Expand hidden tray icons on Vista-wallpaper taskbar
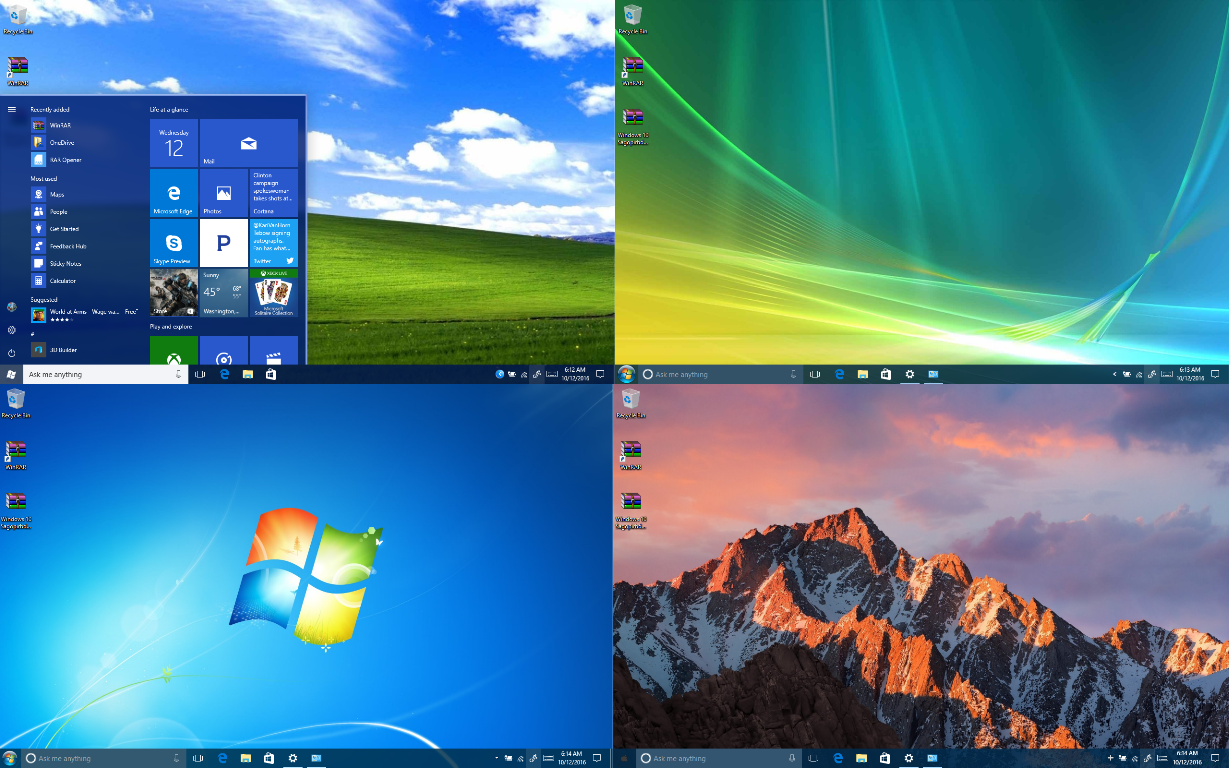The image size is (1229, 768). pyautogui.click(x=1116, y=374)
